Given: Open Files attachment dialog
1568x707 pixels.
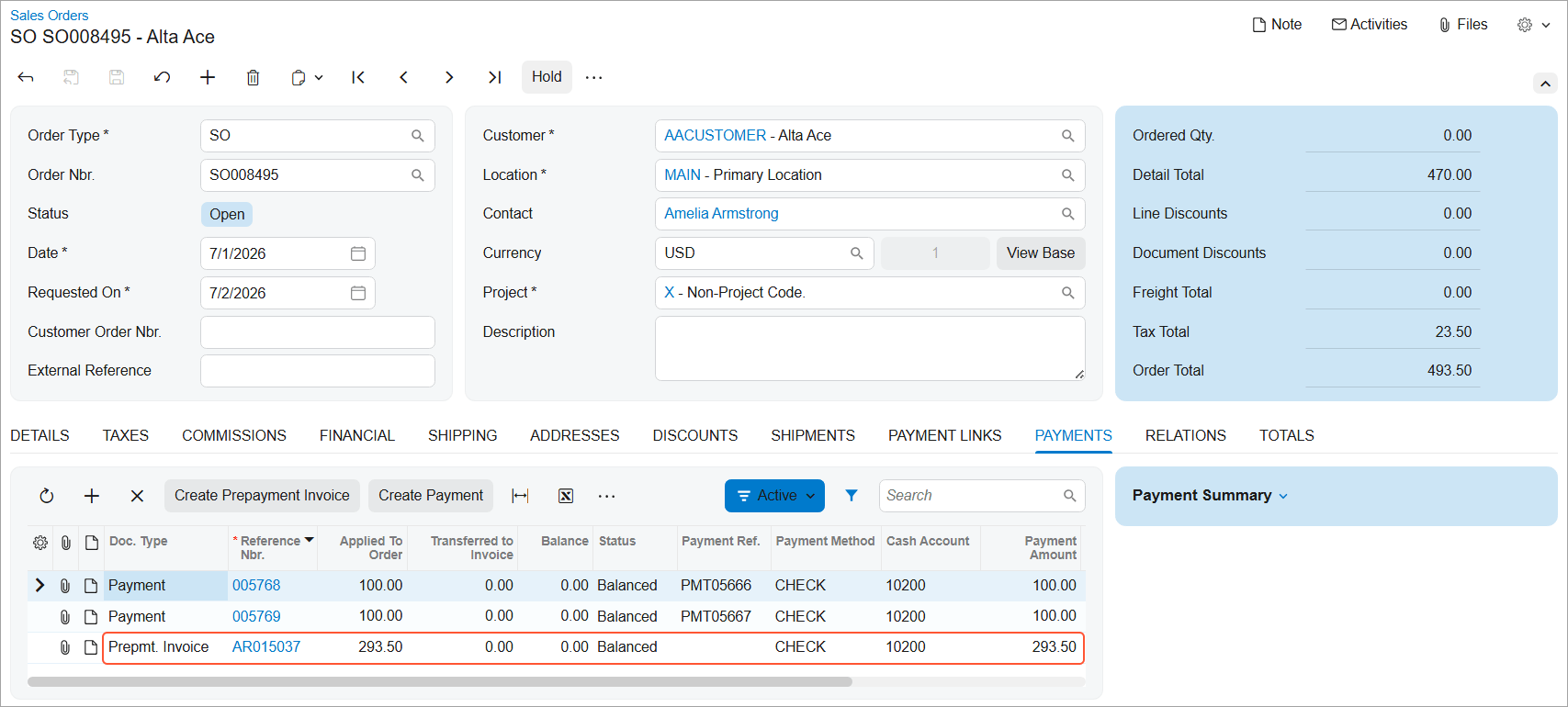Looking at the screenshot, I should (x=1463, y=25).
